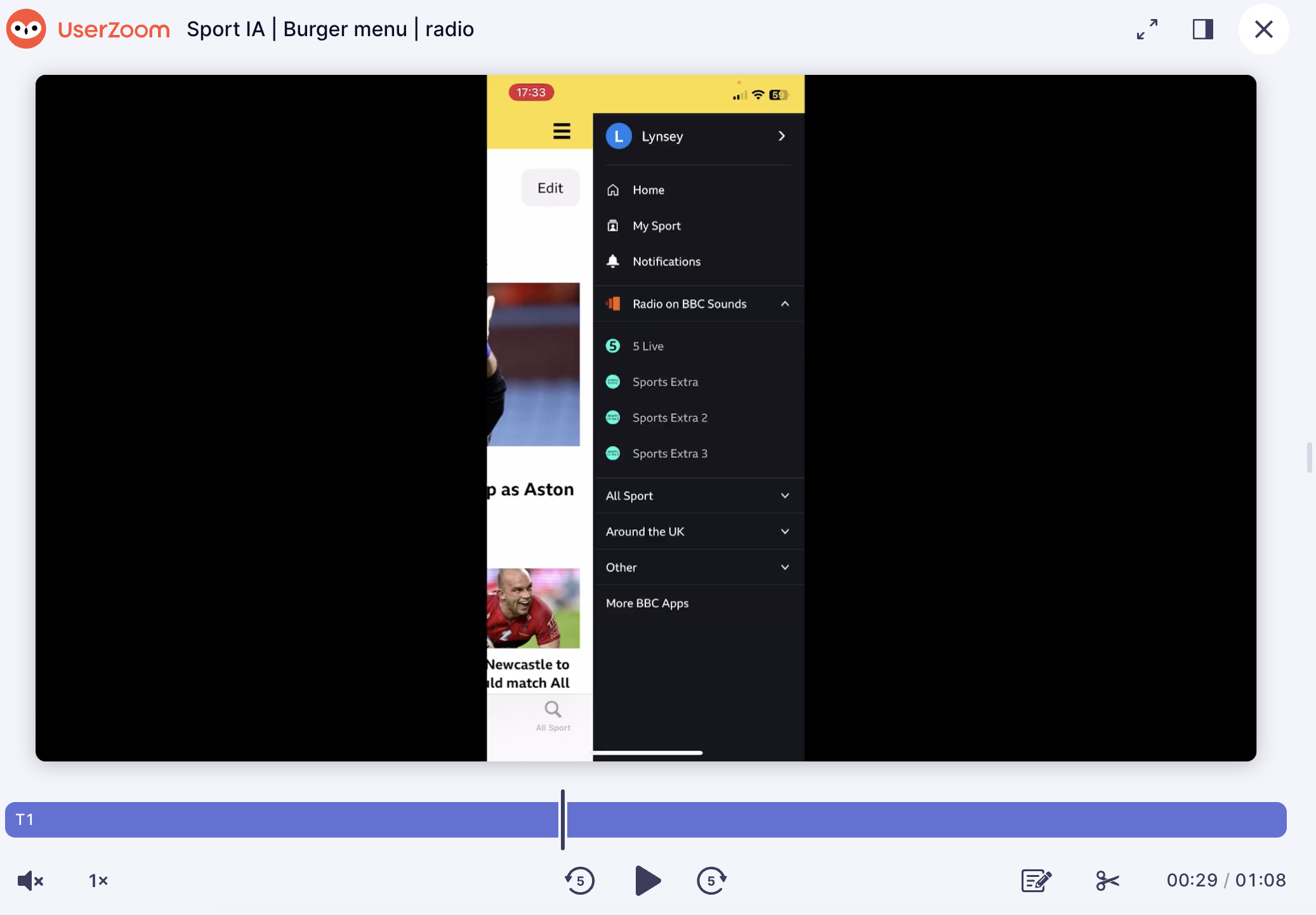Image resolution: width=1316 pixels, height=915 pixels.
Task: Play the session recording
Action: 647,880
